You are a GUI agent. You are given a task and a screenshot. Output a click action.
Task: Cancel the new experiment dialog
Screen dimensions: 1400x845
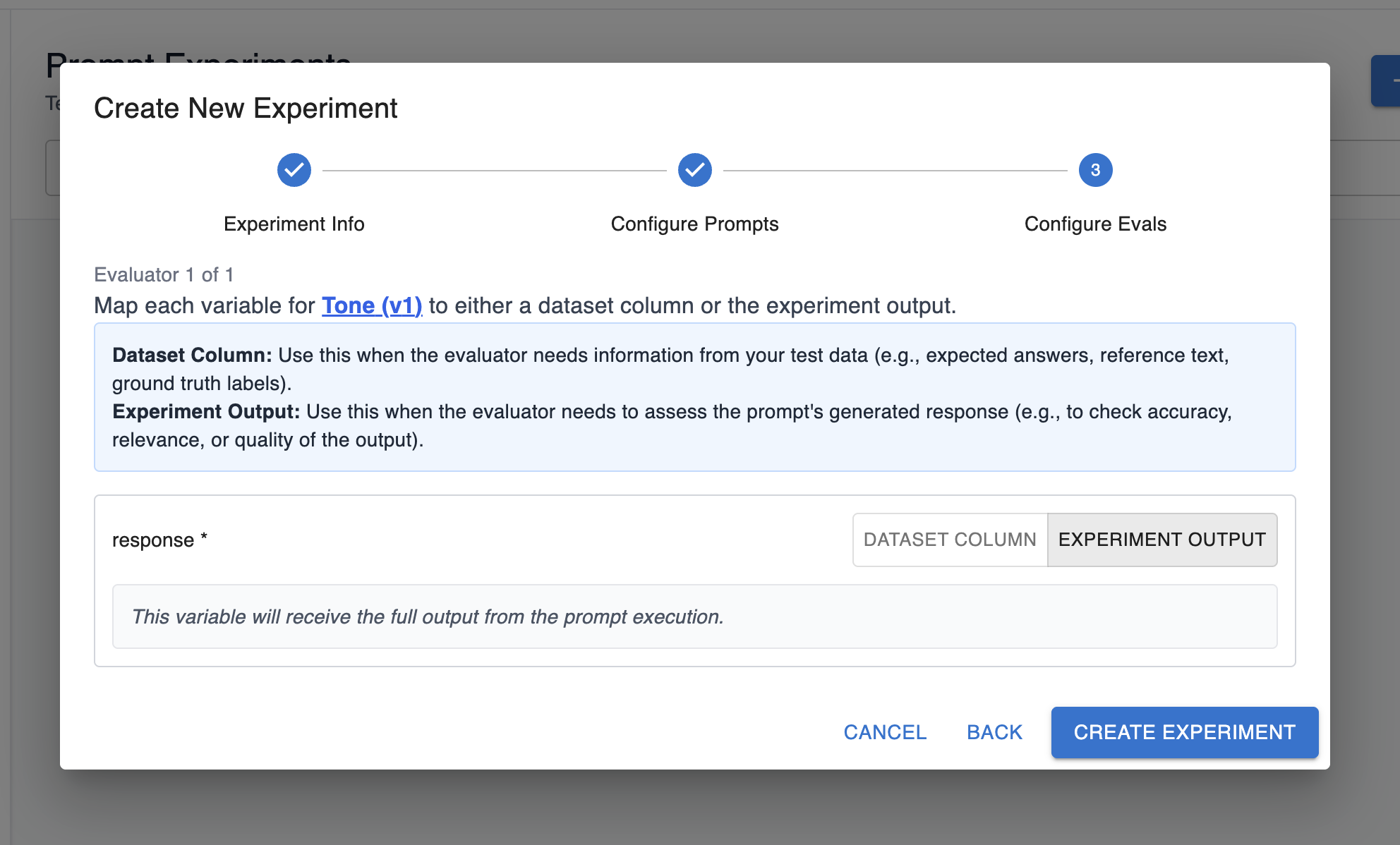(x=885, y=732)
